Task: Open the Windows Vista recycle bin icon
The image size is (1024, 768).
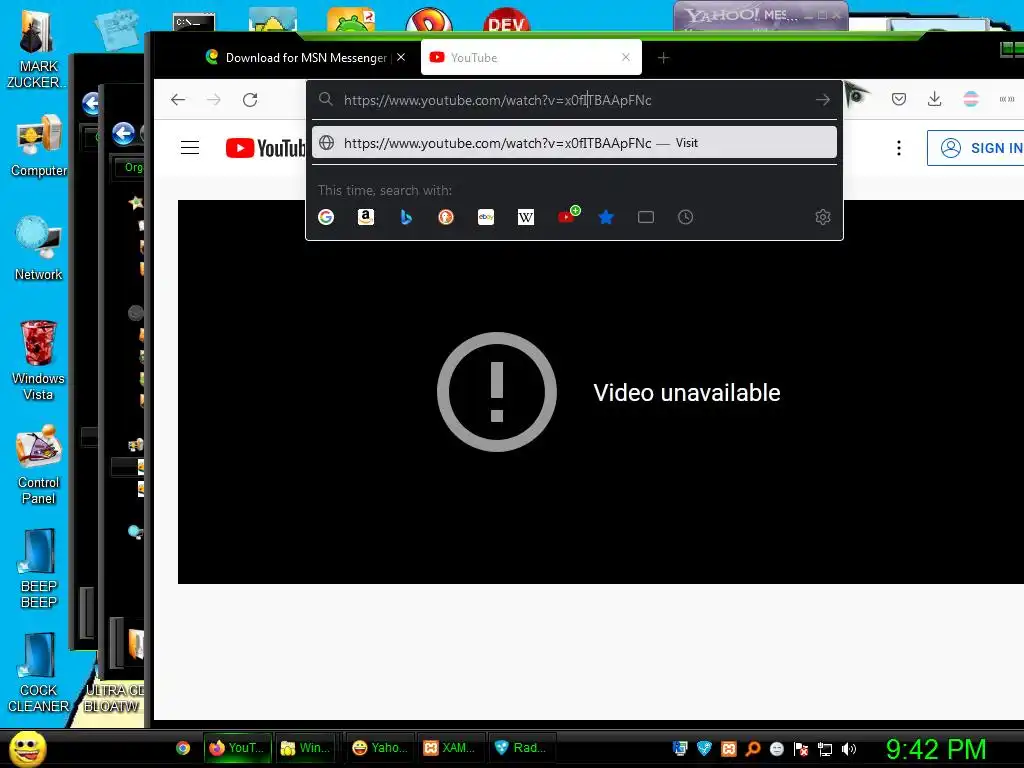Action: tap(38, 360)
